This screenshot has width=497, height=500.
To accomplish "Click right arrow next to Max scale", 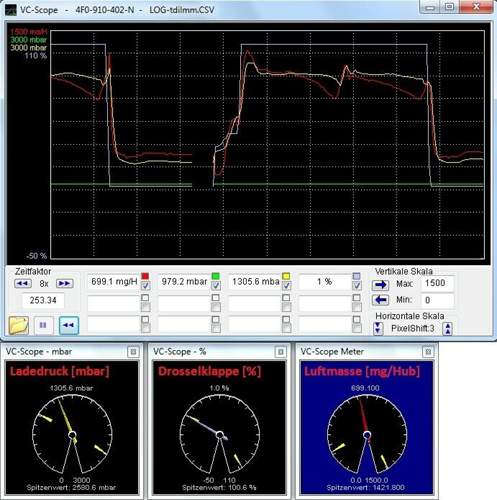I will [x=380, y=285].
